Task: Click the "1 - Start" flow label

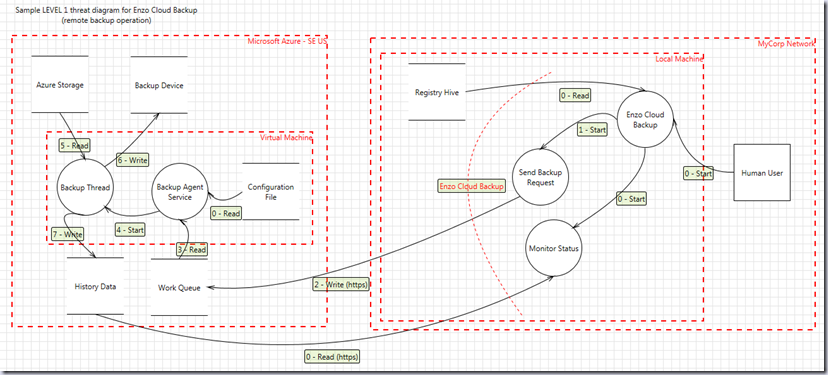Action: tap(592, 129)
